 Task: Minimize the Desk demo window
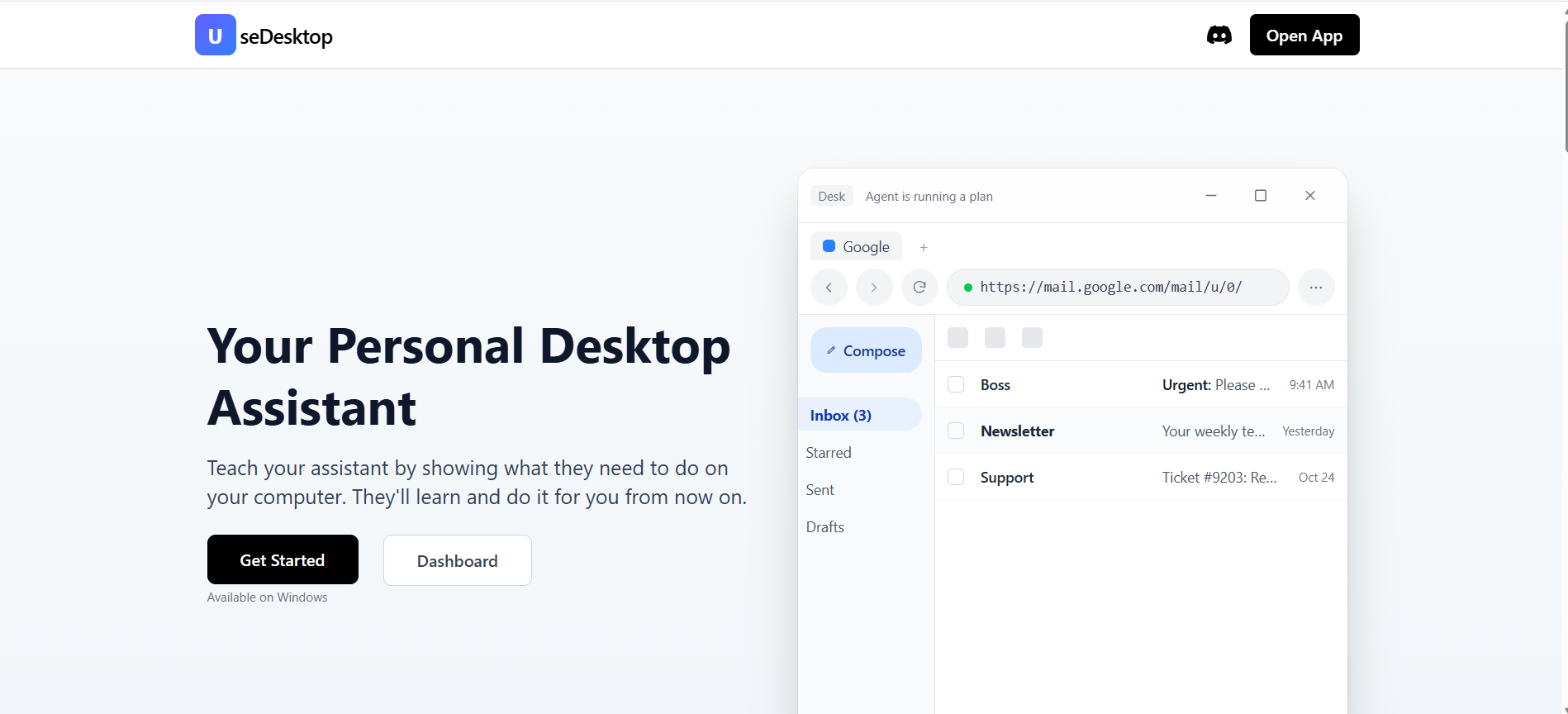pos(1211,195)
